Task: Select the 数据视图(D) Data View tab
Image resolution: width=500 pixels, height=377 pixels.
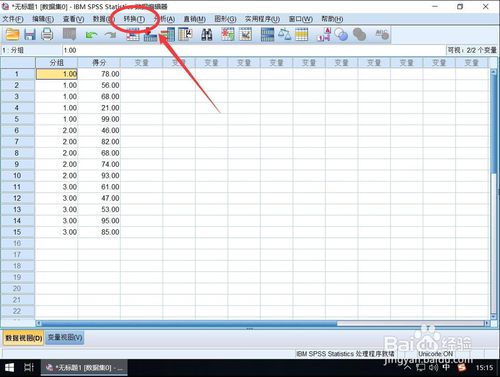Action: click(x=23, y=338)
